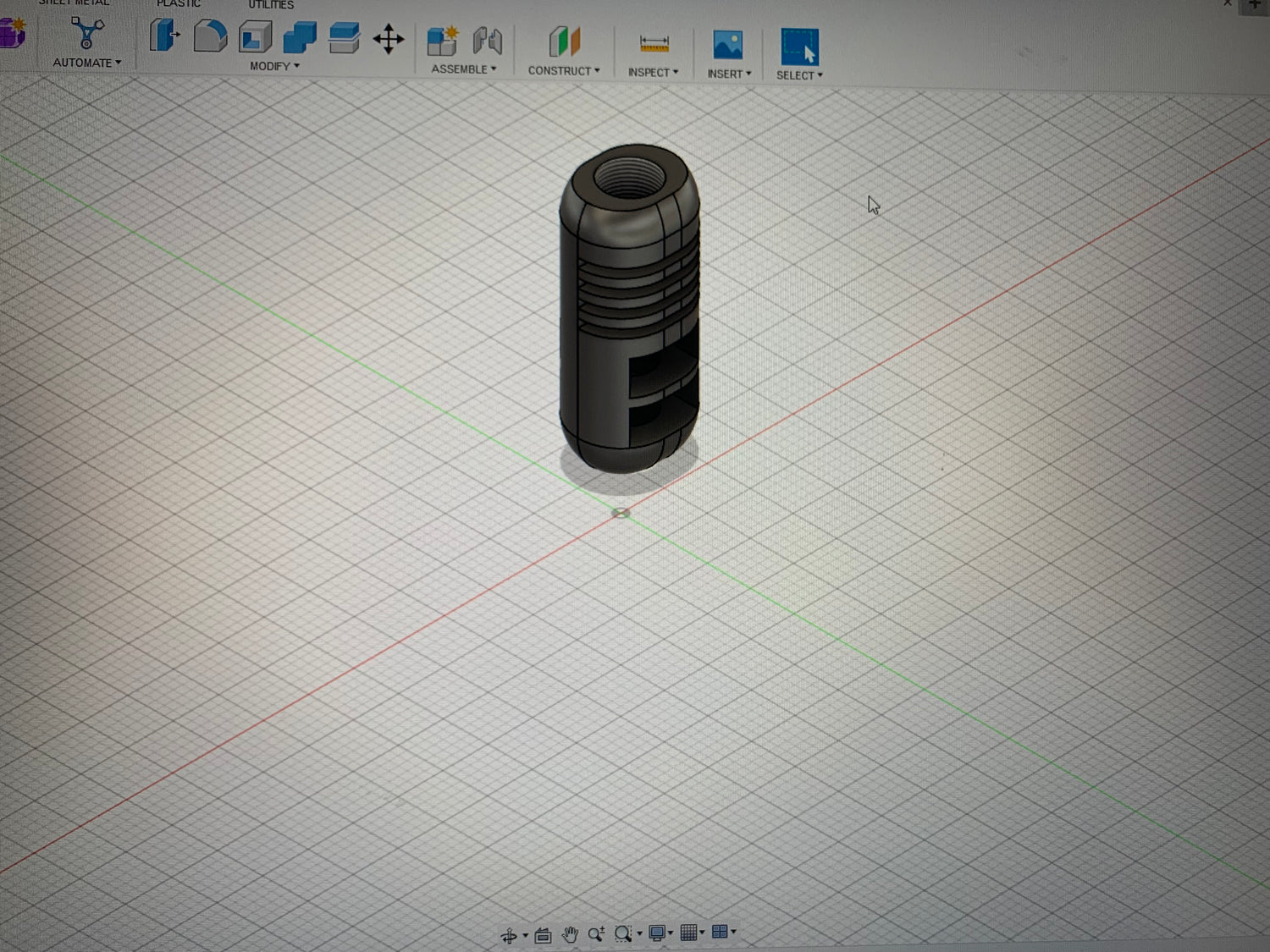Screen dimensions: 1270x952
Task: Click the Look At icon
Action: pos(543,935)
